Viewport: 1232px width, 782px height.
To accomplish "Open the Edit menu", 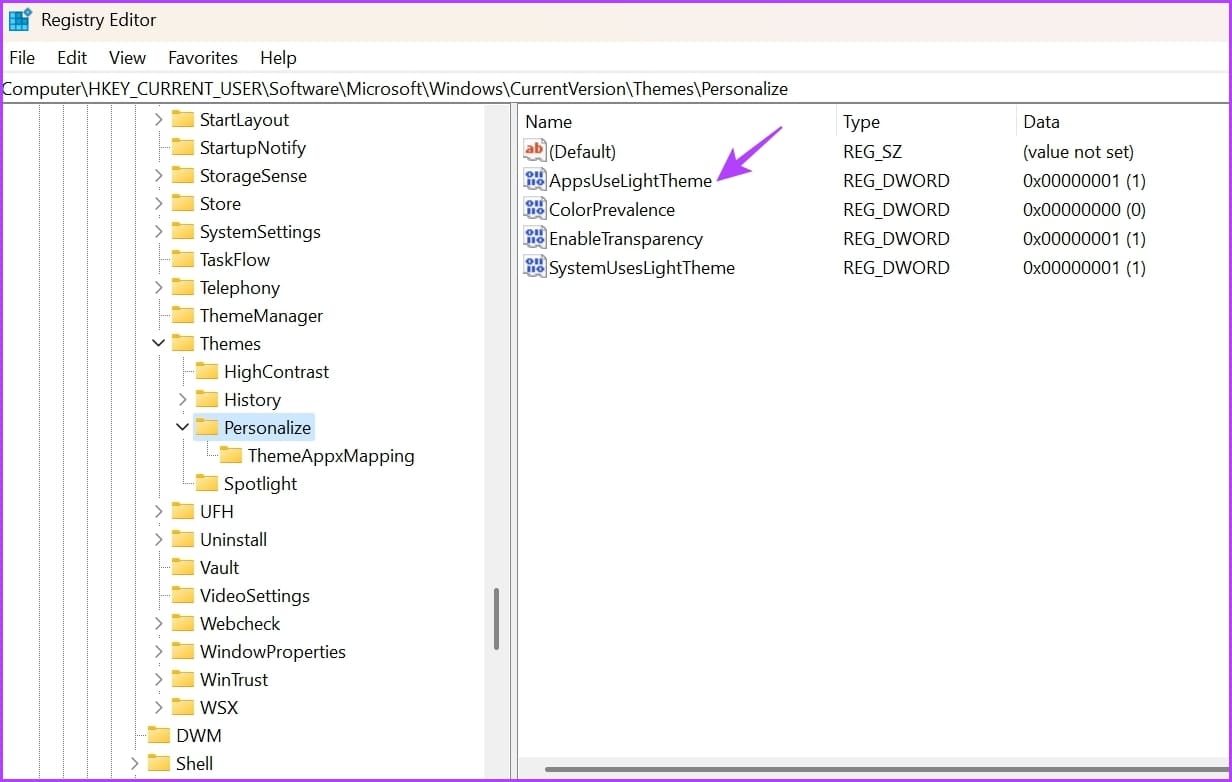I will [72, 57].
